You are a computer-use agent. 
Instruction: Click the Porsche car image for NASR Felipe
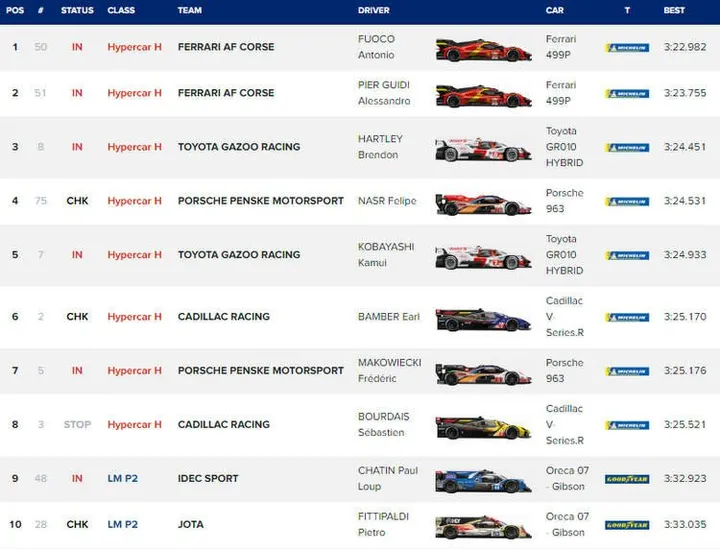484,203
